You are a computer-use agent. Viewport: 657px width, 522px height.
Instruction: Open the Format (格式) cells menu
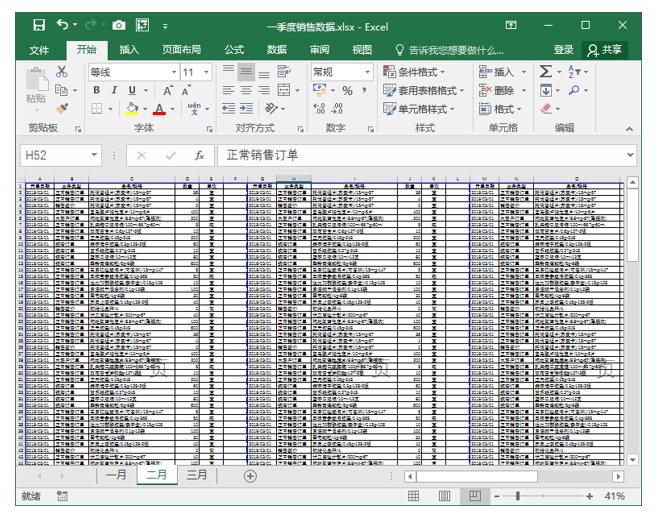pos(500,109)
